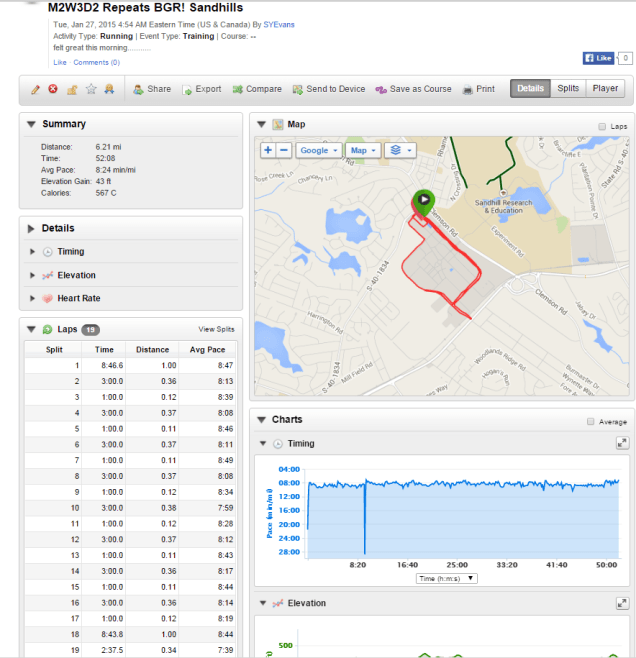This screenshot has height=658, width=636.
Task: Maximize the Elevation chart with expand icon
Action: tap(622, 603)
